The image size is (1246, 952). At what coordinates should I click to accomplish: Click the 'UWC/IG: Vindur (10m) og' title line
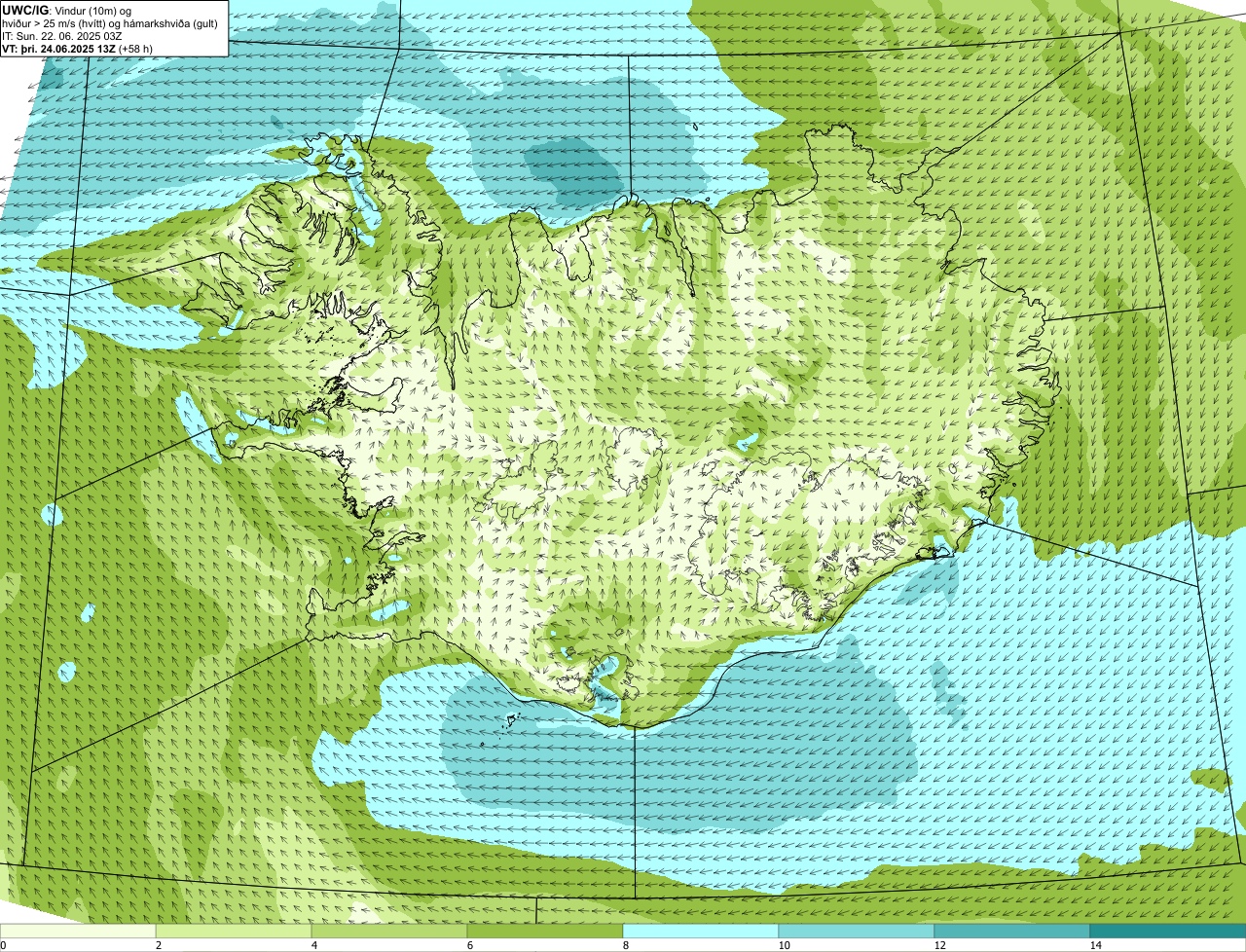click(x=67, y=10)
